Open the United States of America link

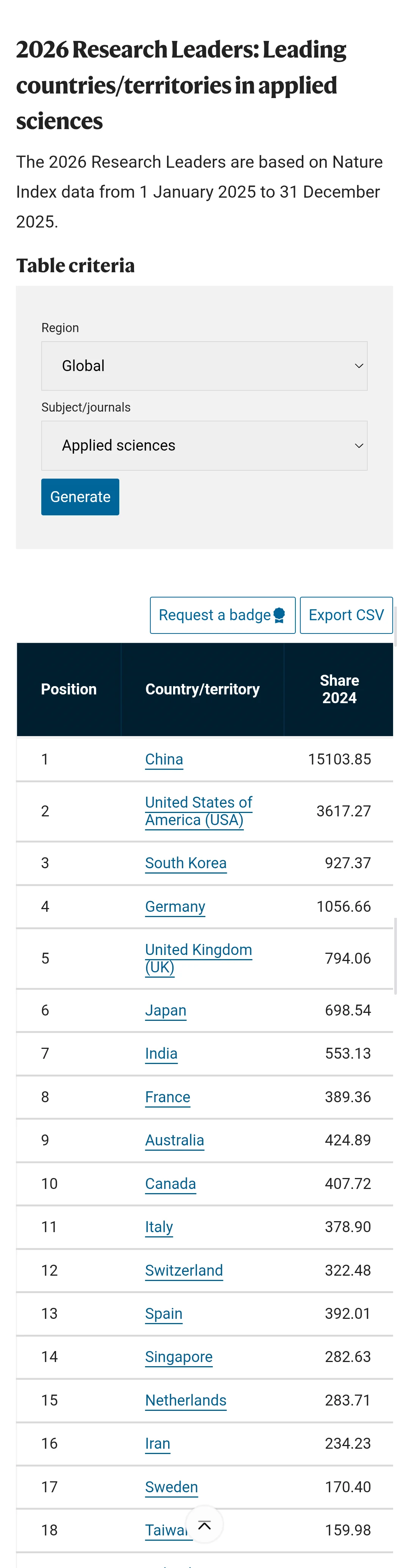pyautogui.click(x=198, y=811)
